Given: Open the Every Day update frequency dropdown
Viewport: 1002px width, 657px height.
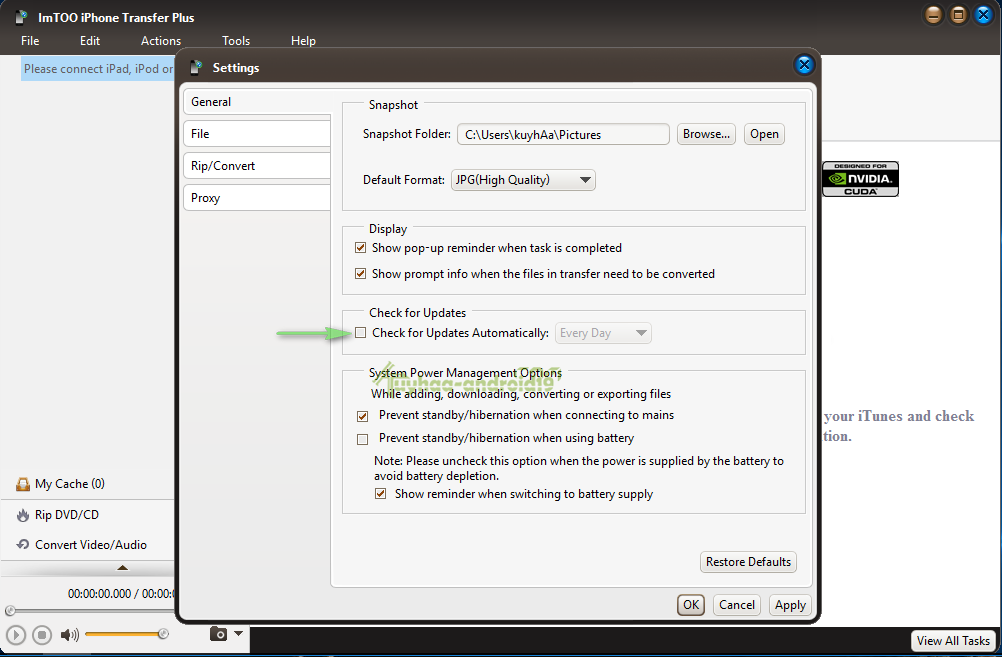Looking at the screenshot, I should (603, 333).
